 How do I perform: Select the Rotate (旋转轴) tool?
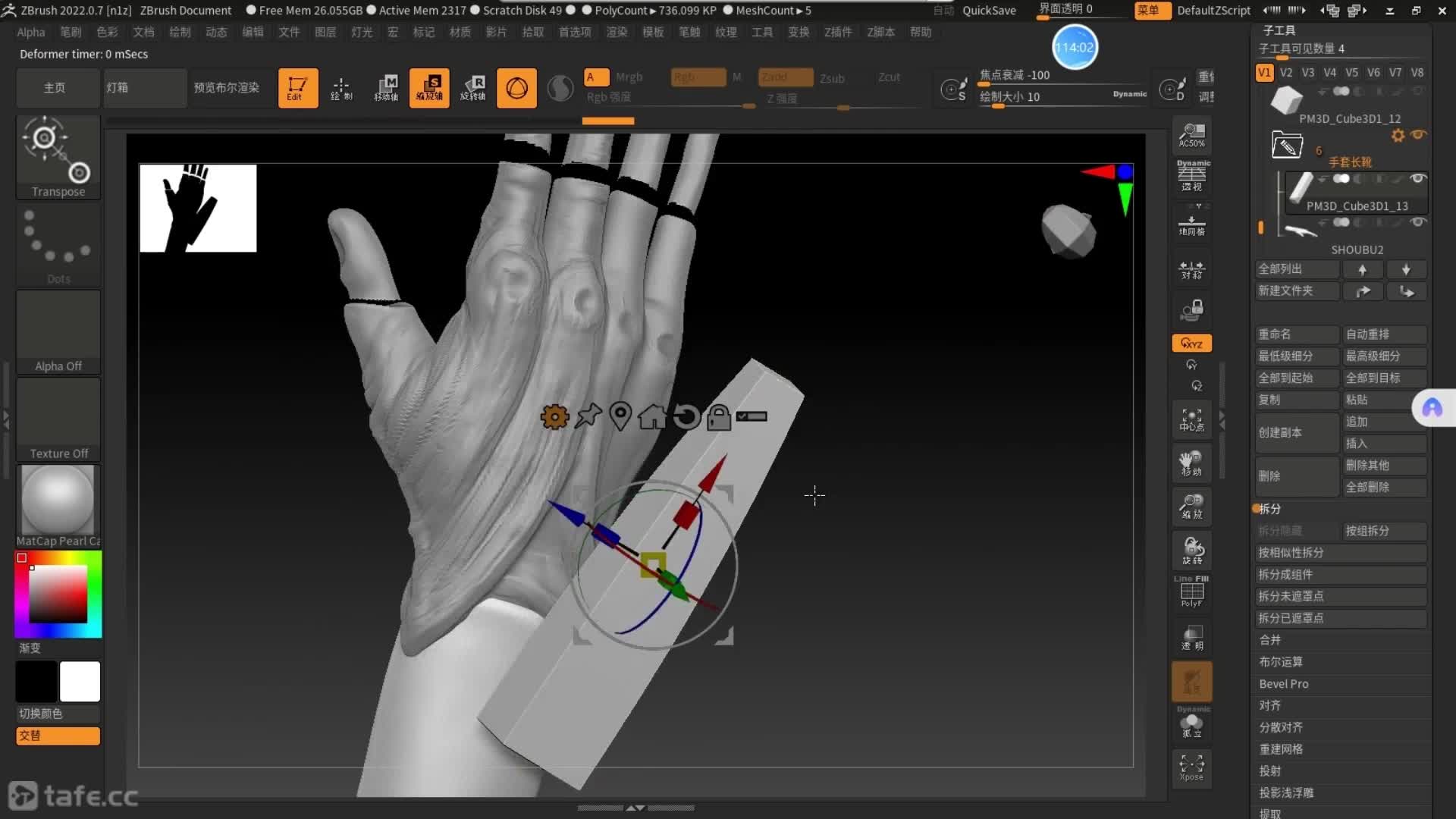[472, 88]
